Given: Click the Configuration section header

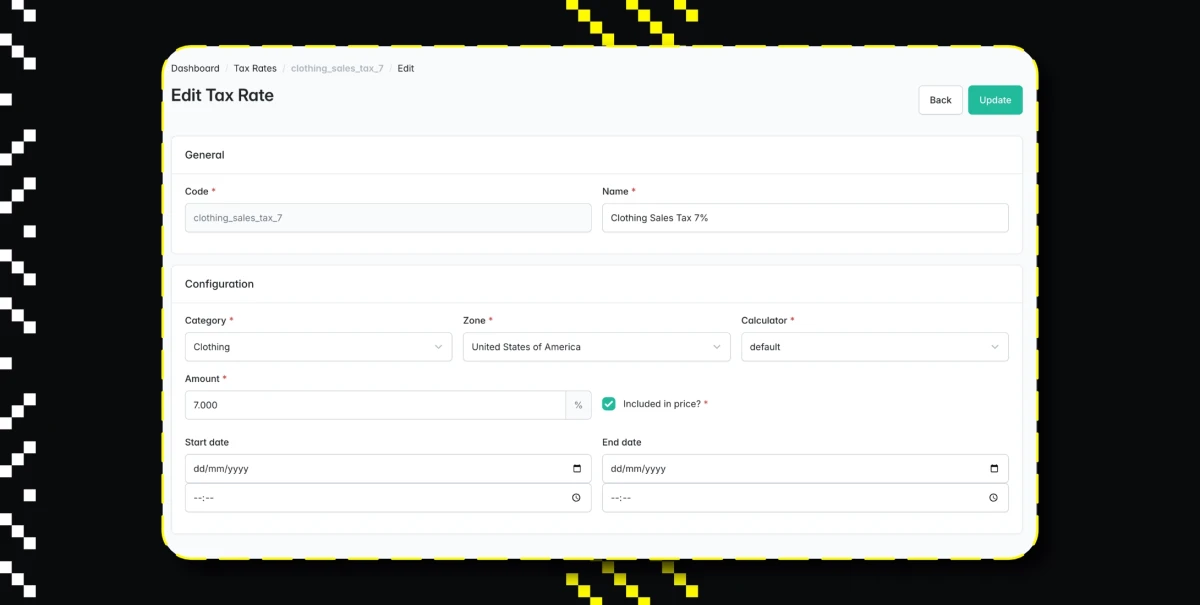Looking at the screenshot, I should (x=219, y=284).
